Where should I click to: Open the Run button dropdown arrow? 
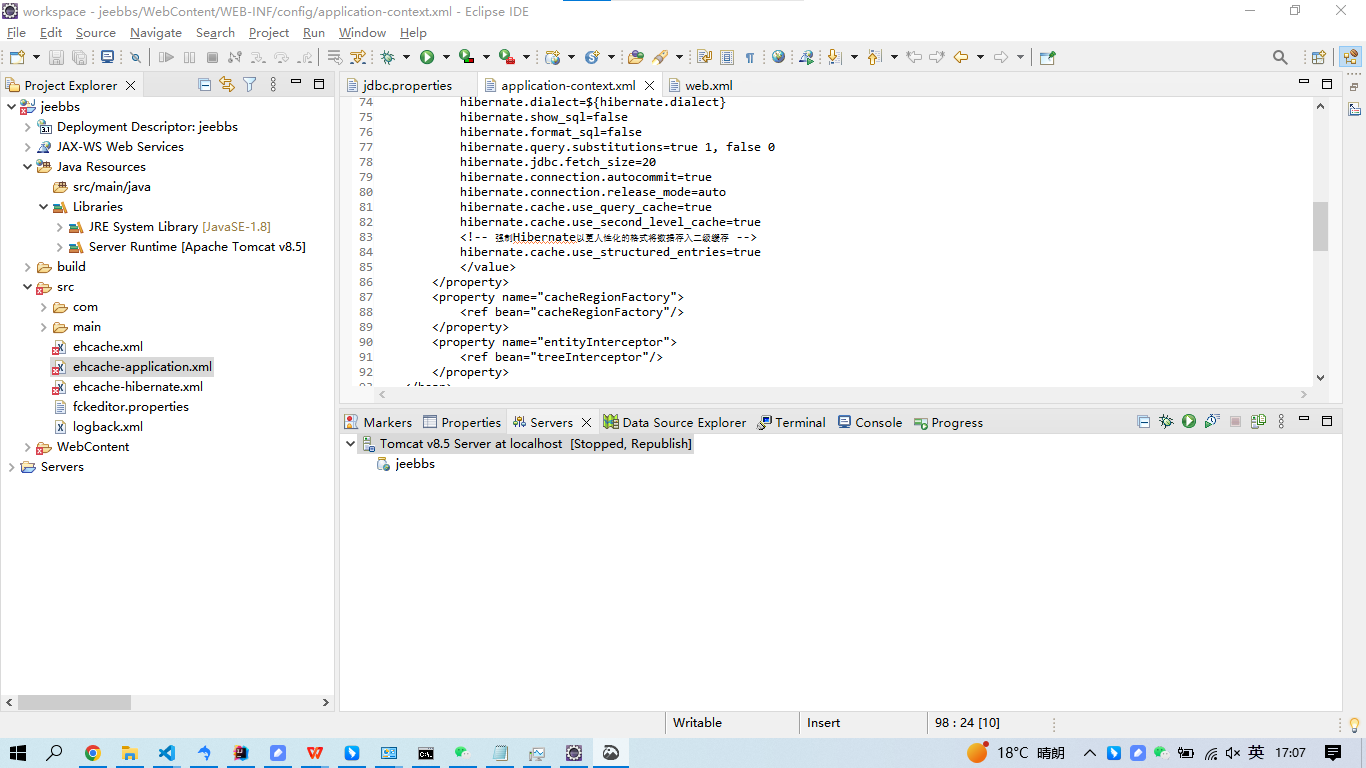tap(445, 58)
